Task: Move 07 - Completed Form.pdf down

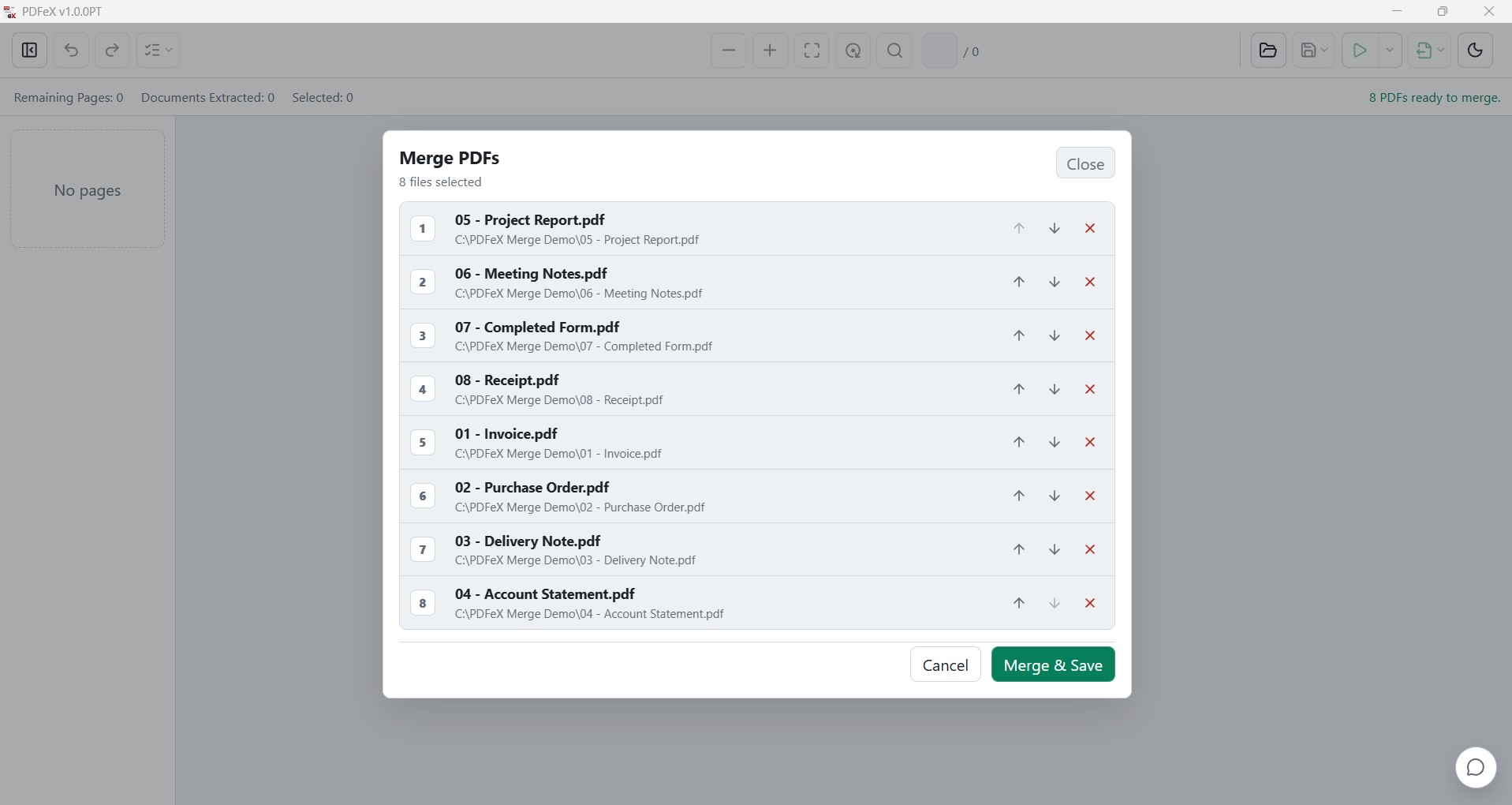Action: 1055,335
